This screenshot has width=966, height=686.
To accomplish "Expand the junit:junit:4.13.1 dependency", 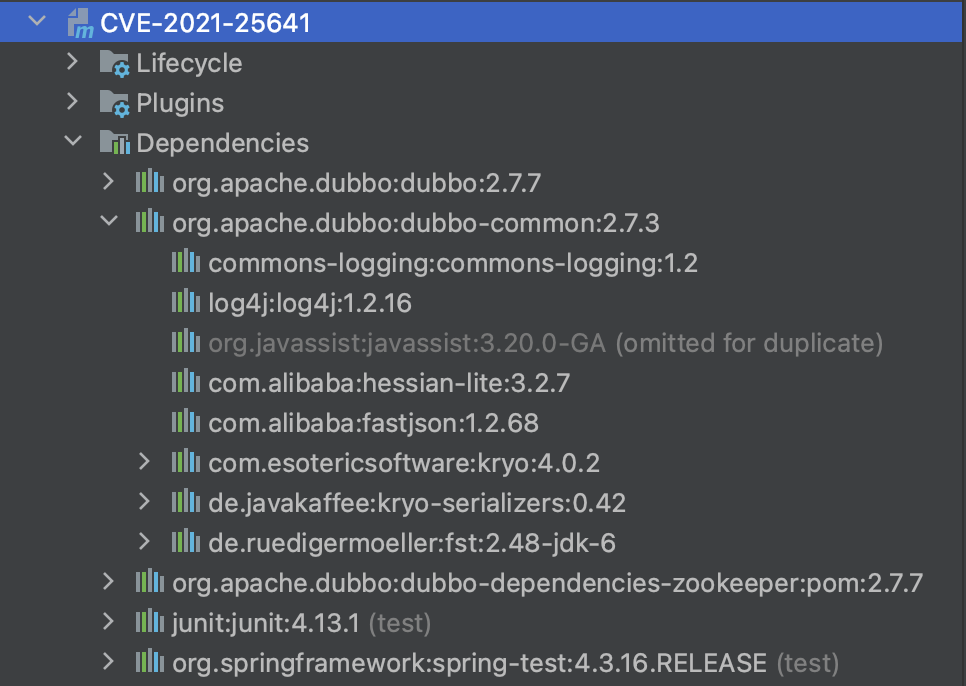I will 108,622.
